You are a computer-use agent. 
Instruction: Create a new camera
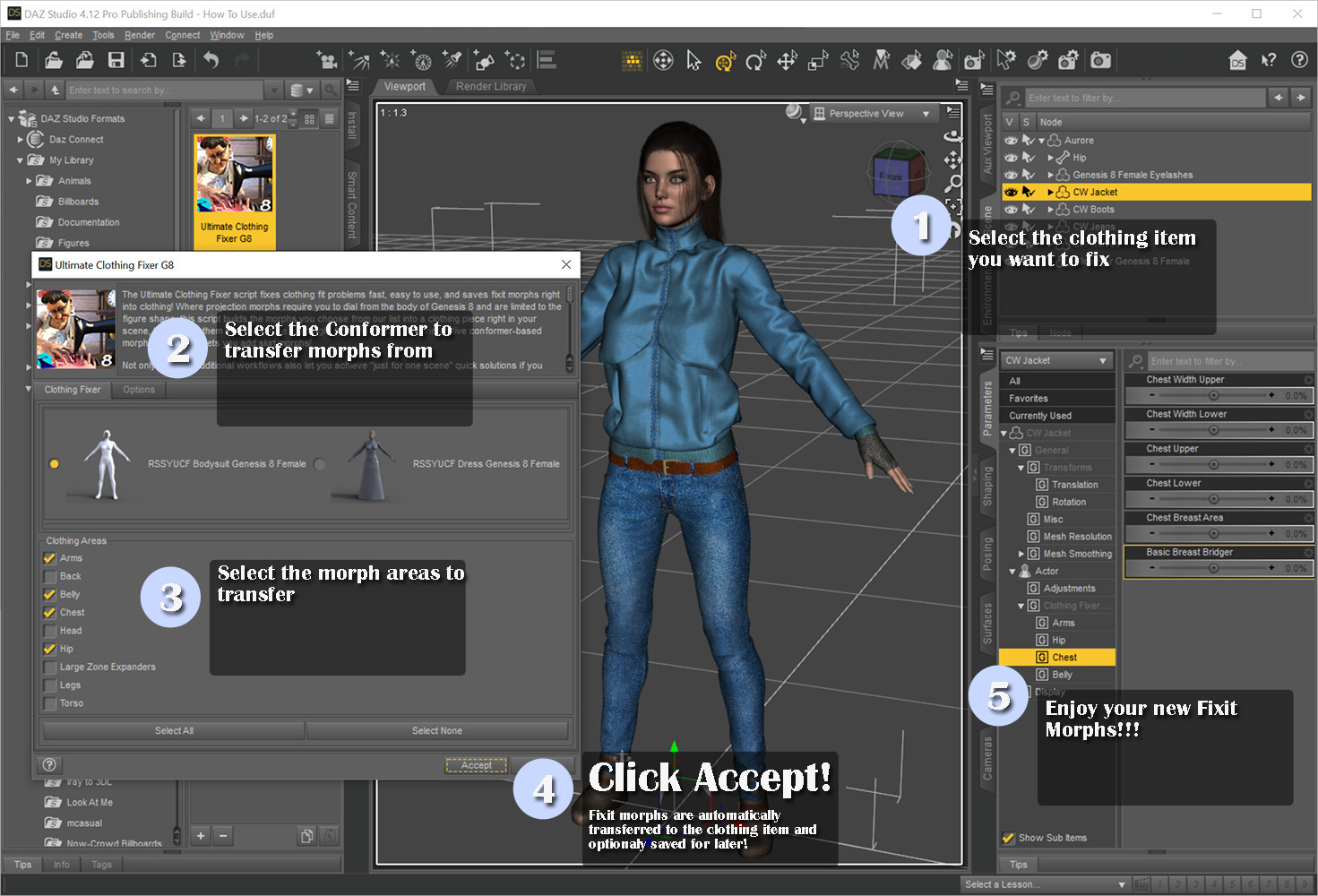327,60
